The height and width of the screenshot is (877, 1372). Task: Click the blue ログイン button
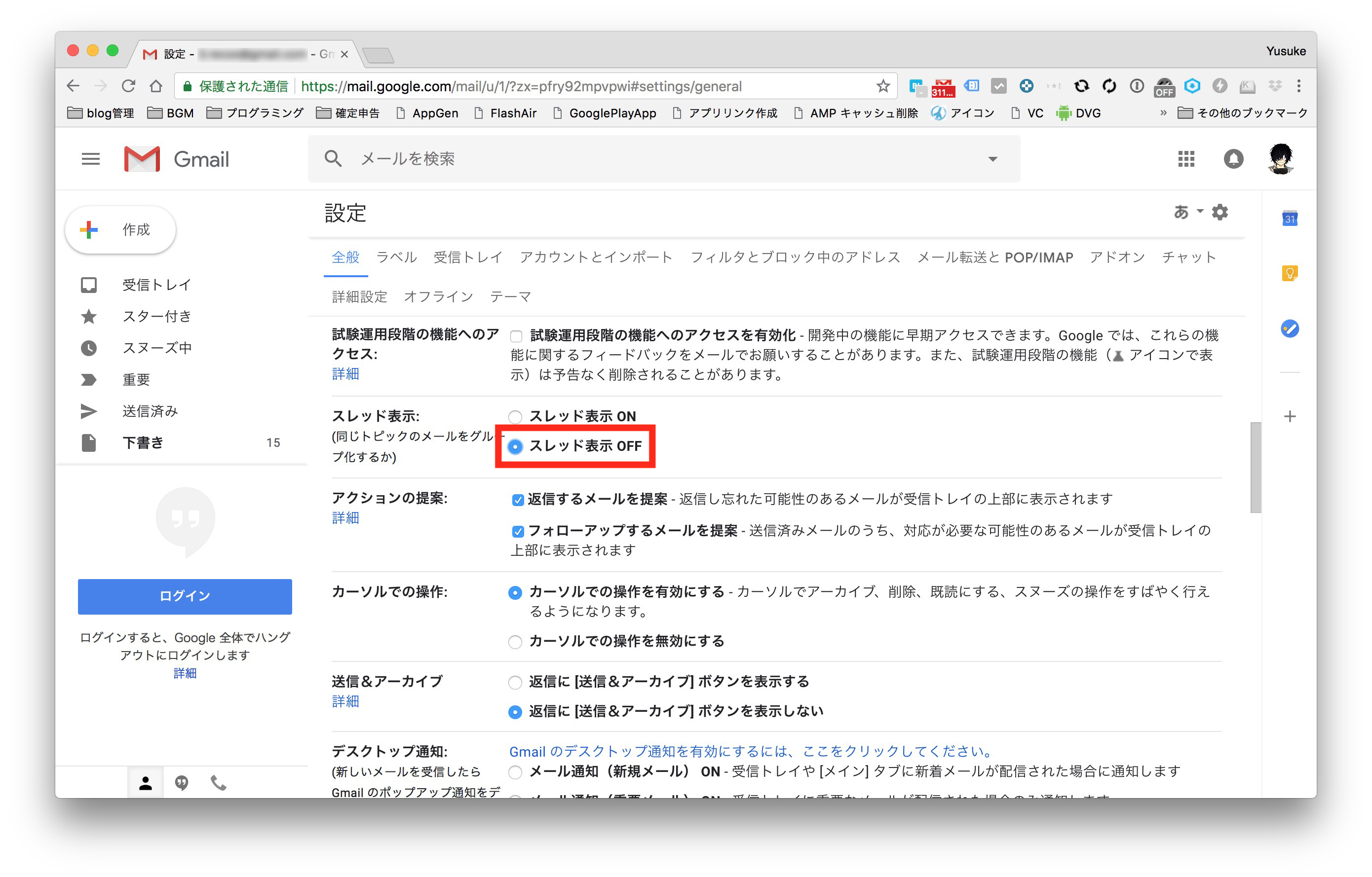[x=185, y=596]
